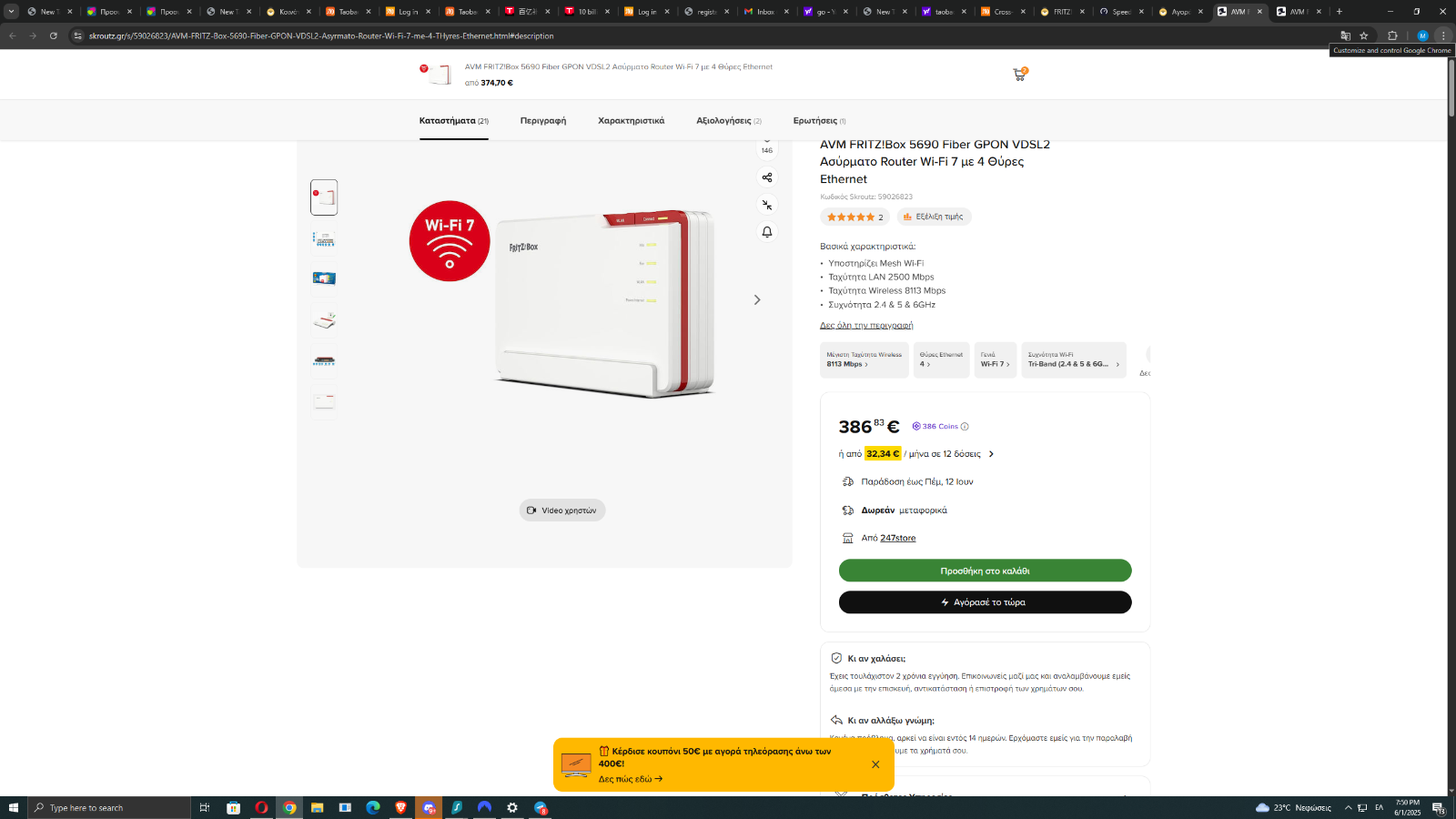Share the product via share icon
Screen dimensions: 1456x819
coord(767,177)
